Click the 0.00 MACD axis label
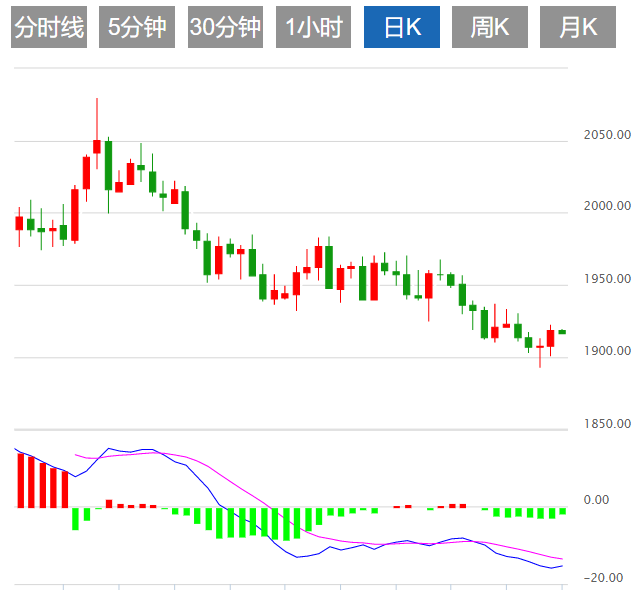The image size is (638, 590). 596,500
